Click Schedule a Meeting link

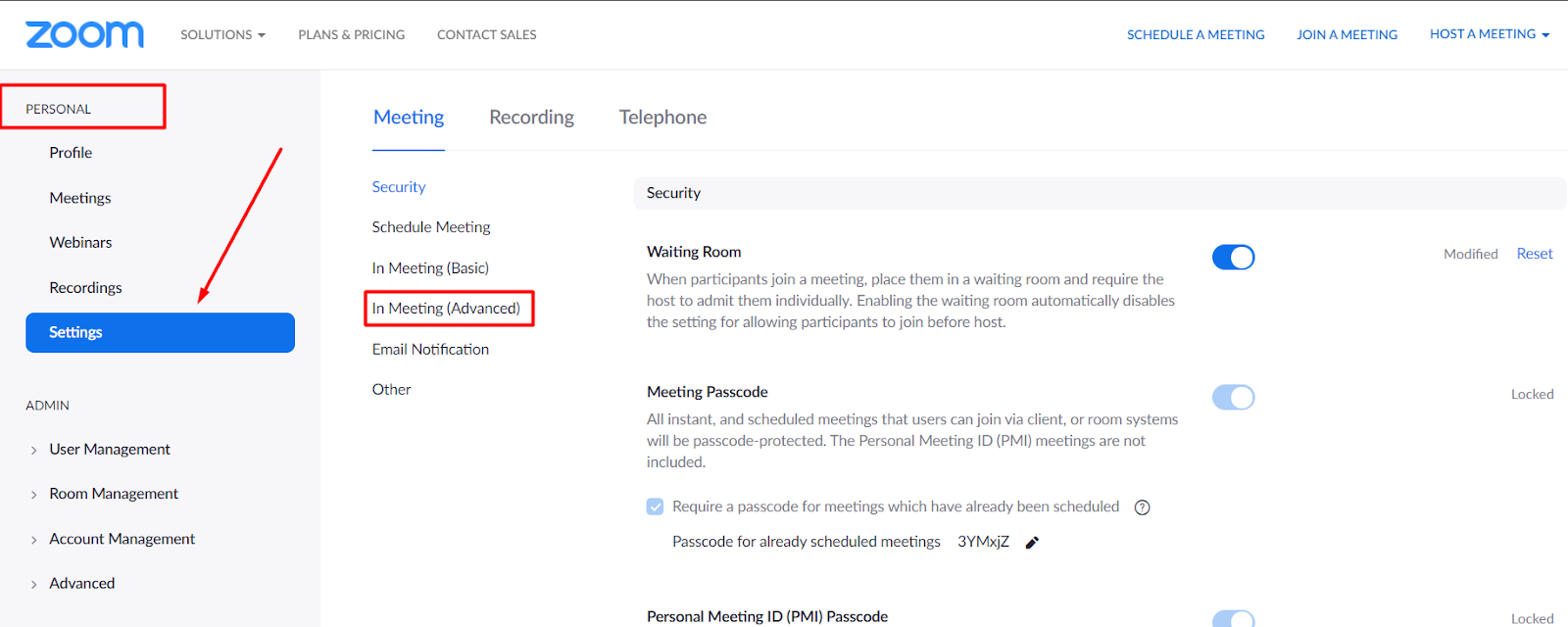[1196, 34]
